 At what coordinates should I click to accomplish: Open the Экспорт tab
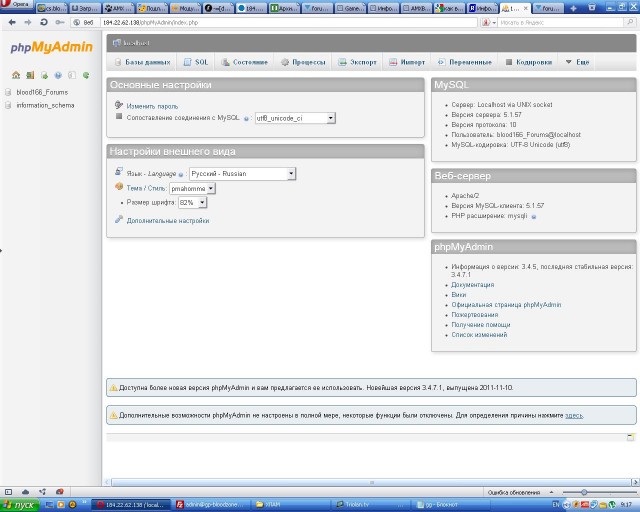pyautogui.click(x=358, y=62)
